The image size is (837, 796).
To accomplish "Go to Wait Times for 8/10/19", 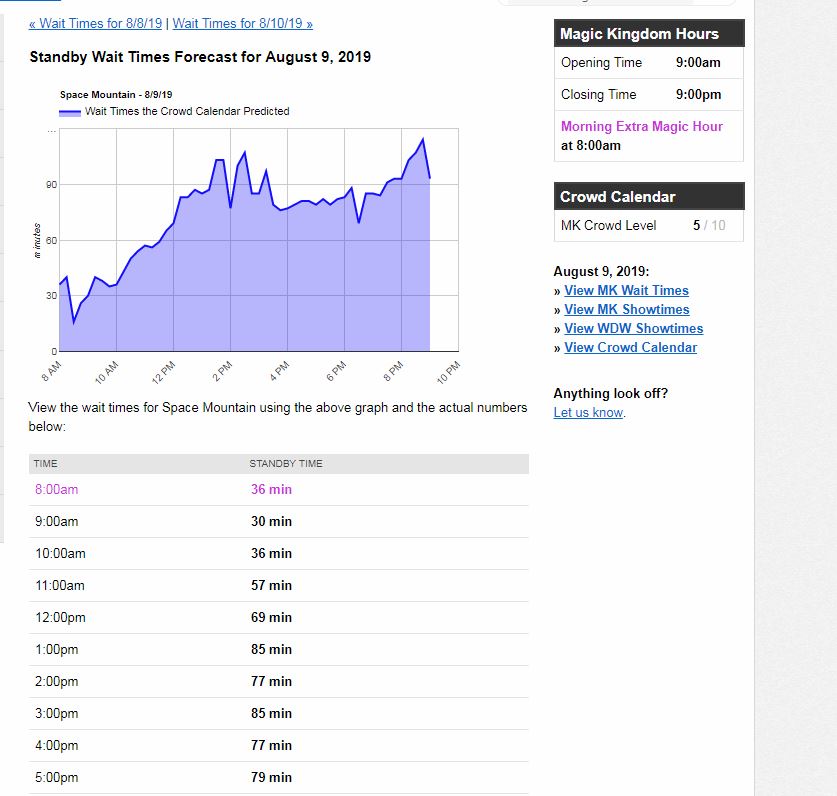I will (x=242, y=23).
